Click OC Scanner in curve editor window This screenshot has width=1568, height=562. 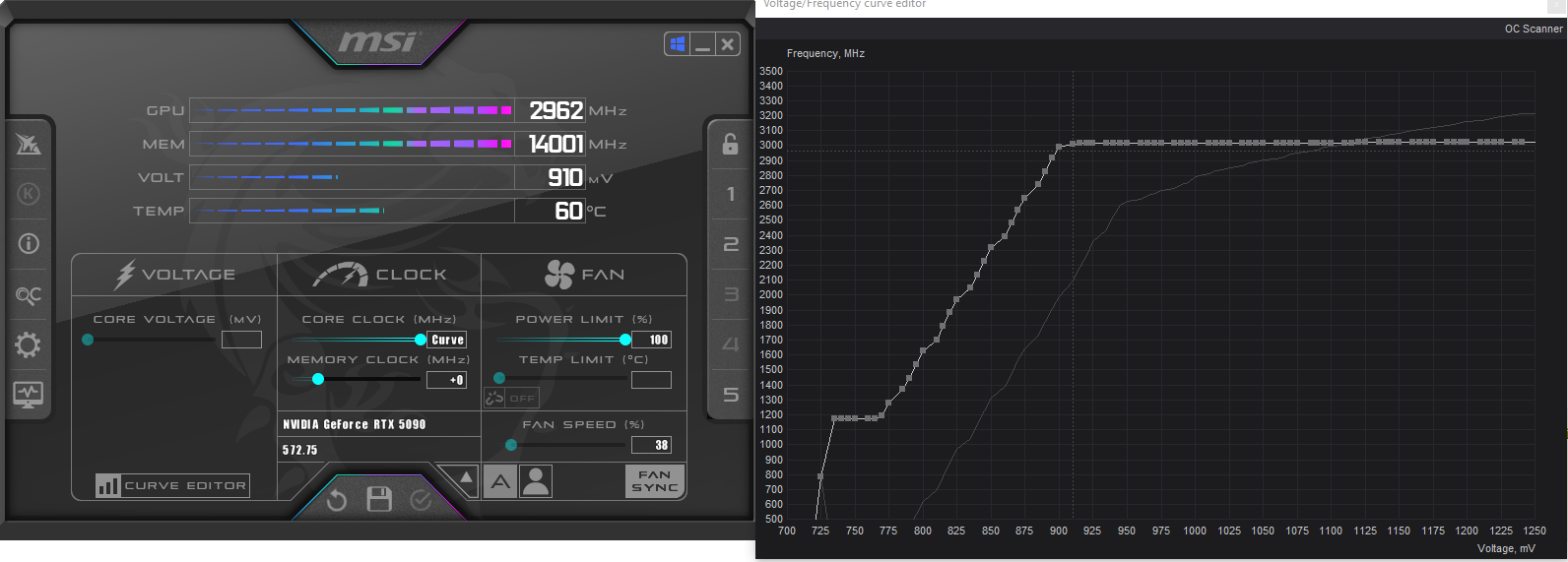[1534, 29]
